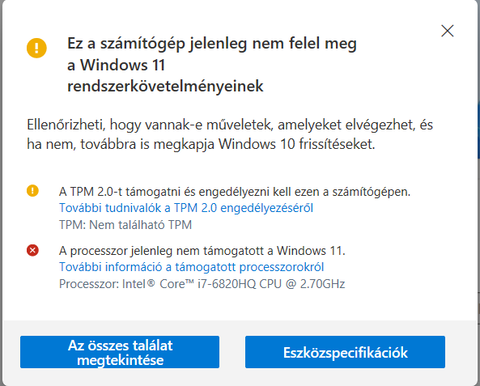Click the gray footer area between the buttons

tap(232, 352)
